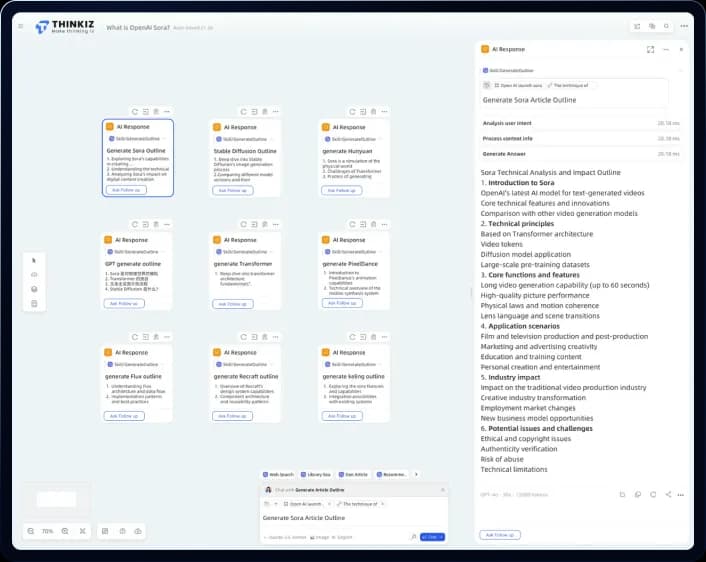The height and width of the screenshot is (562, 706).
Task: Click the grid layout icon in the bottom toolbar
Action: (105, 531)
